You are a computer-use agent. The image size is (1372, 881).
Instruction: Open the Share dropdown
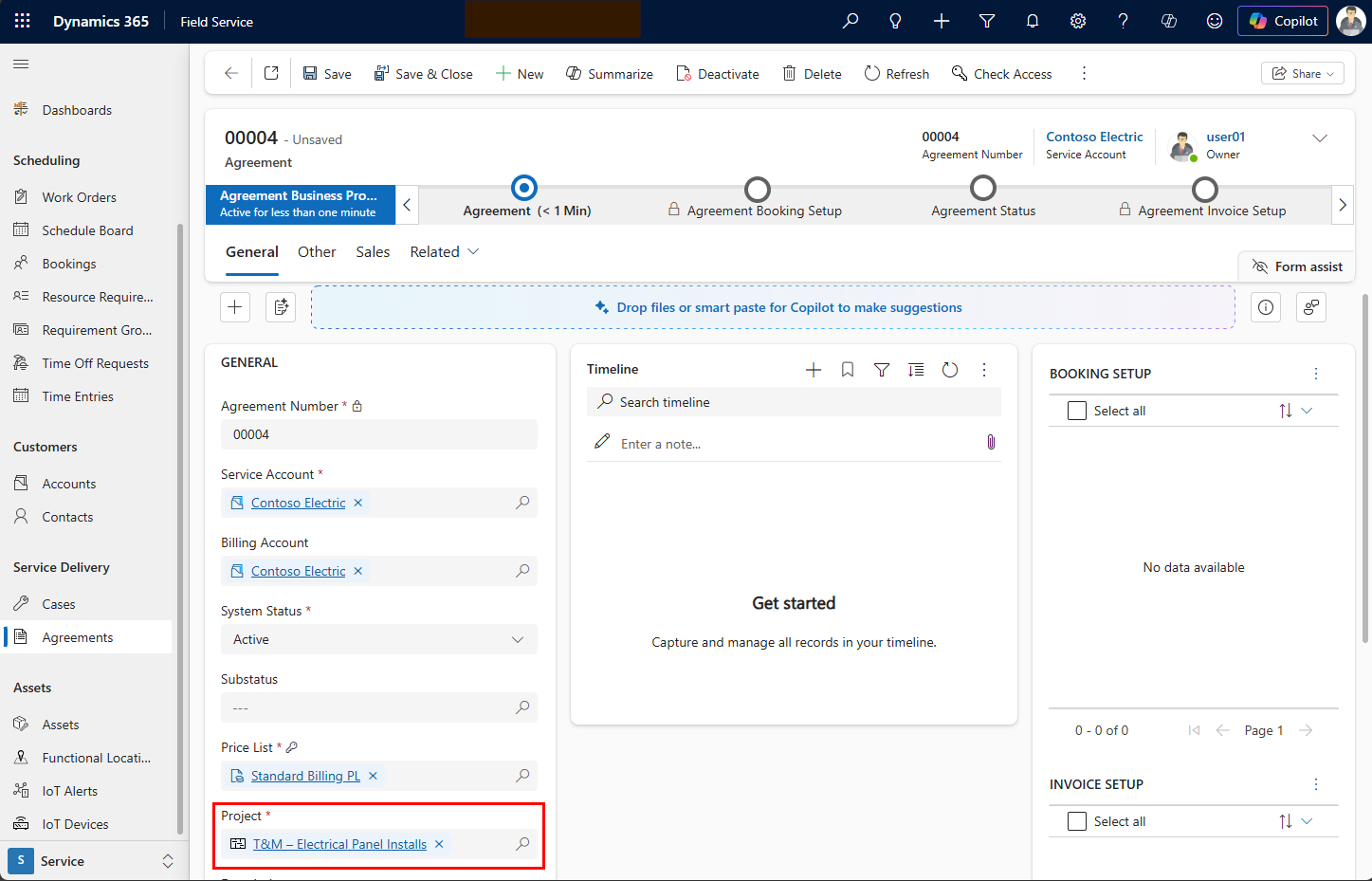(x=1302, y=72)
